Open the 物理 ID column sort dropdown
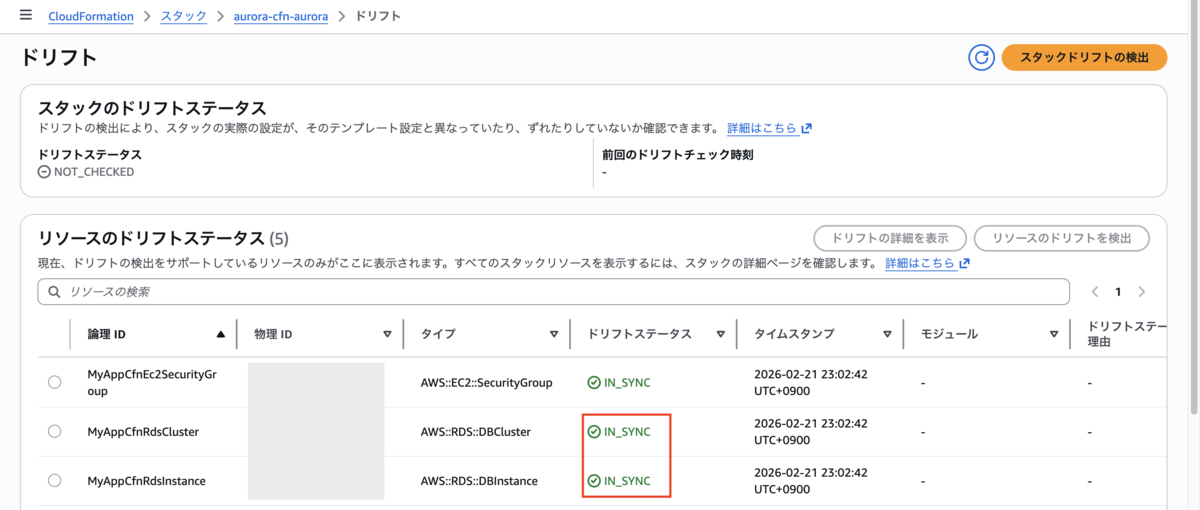The width and height of the screenshot is (1200, 510). [387, 334]
